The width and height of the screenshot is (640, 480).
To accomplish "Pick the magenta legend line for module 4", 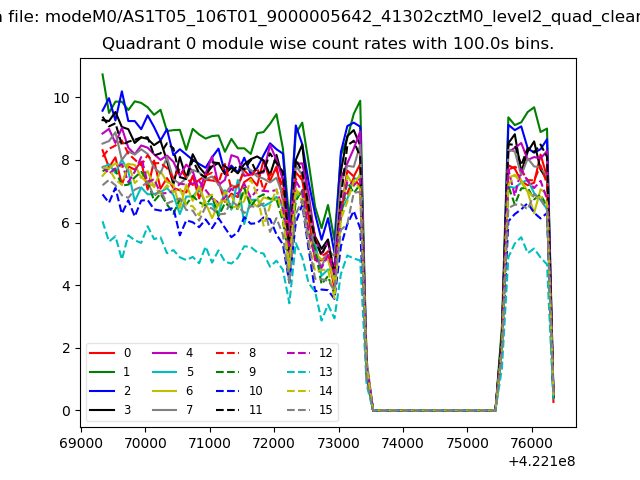I will (x=163, y=353).
